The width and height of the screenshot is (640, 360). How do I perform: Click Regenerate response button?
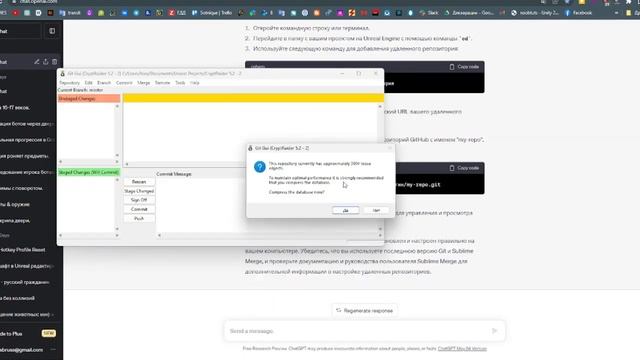click(364, 311)
